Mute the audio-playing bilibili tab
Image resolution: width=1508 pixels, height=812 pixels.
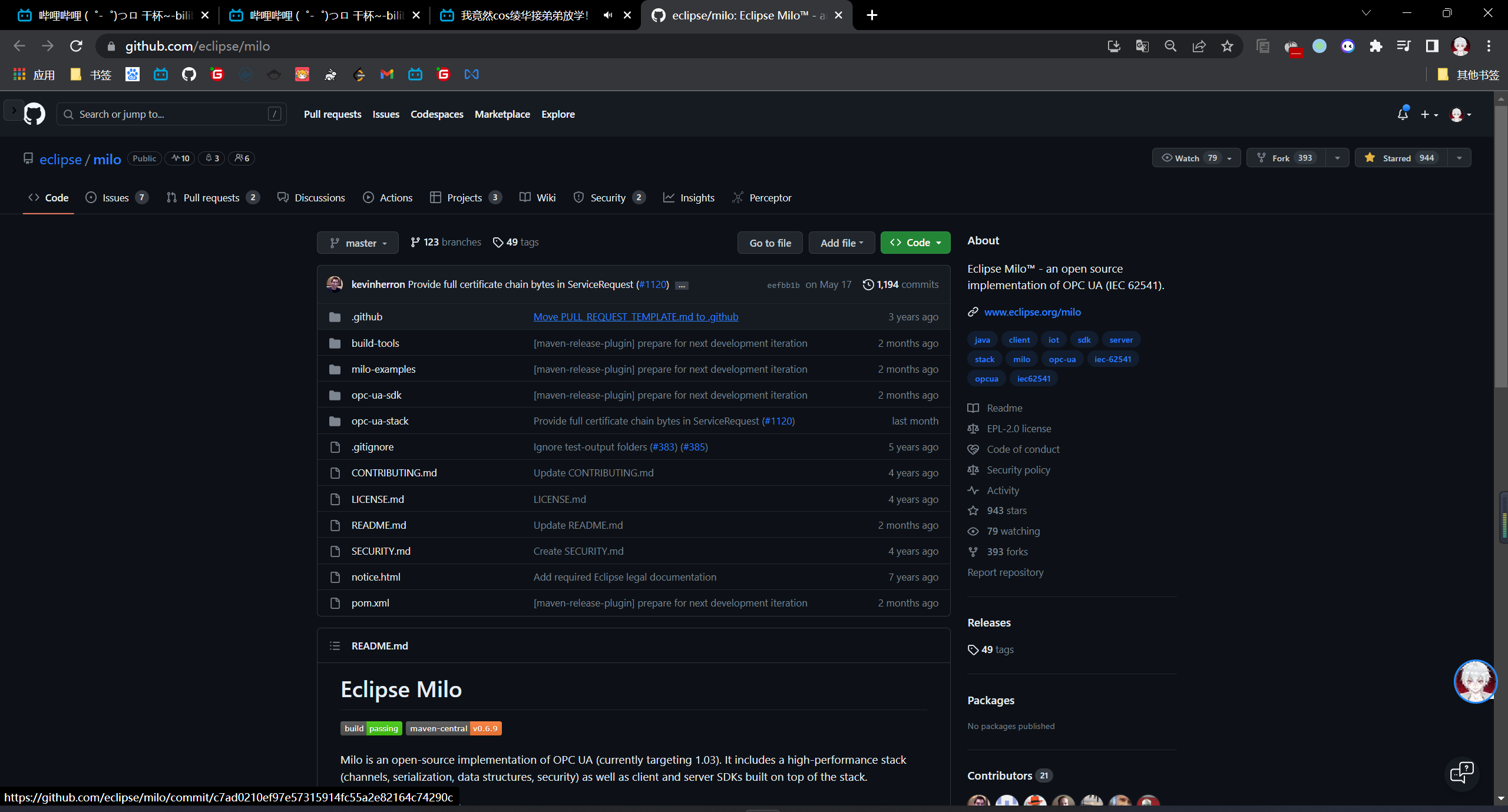[x=608, y=15]
